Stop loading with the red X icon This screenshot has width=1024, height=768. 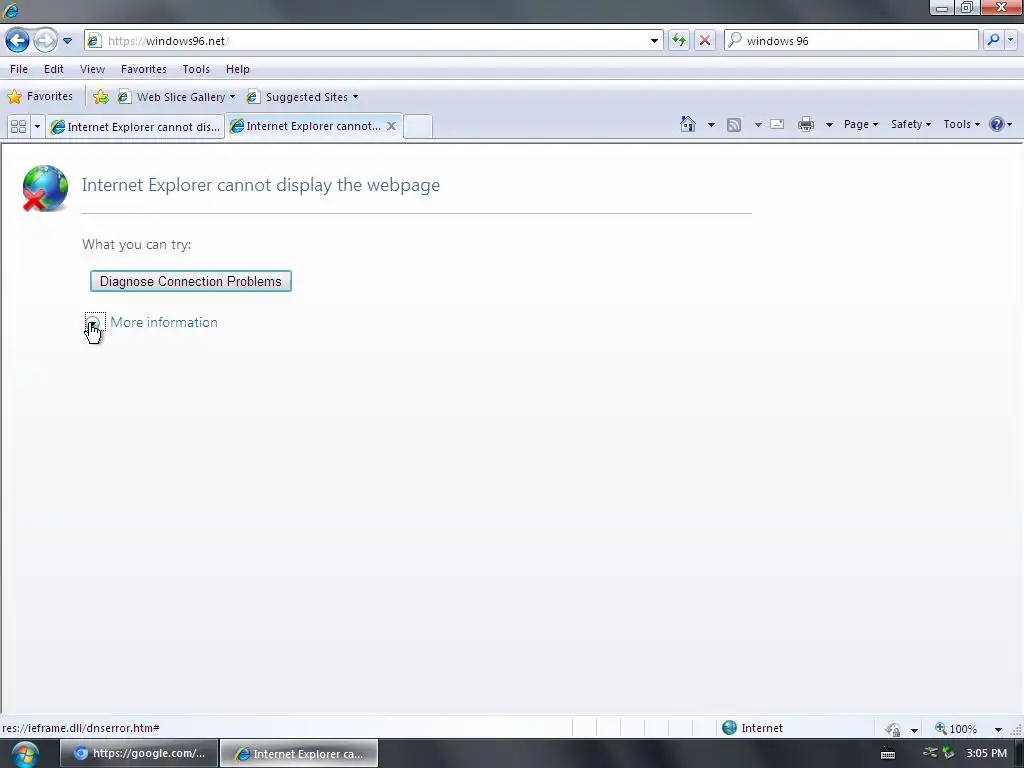click(x=705, y=40)
